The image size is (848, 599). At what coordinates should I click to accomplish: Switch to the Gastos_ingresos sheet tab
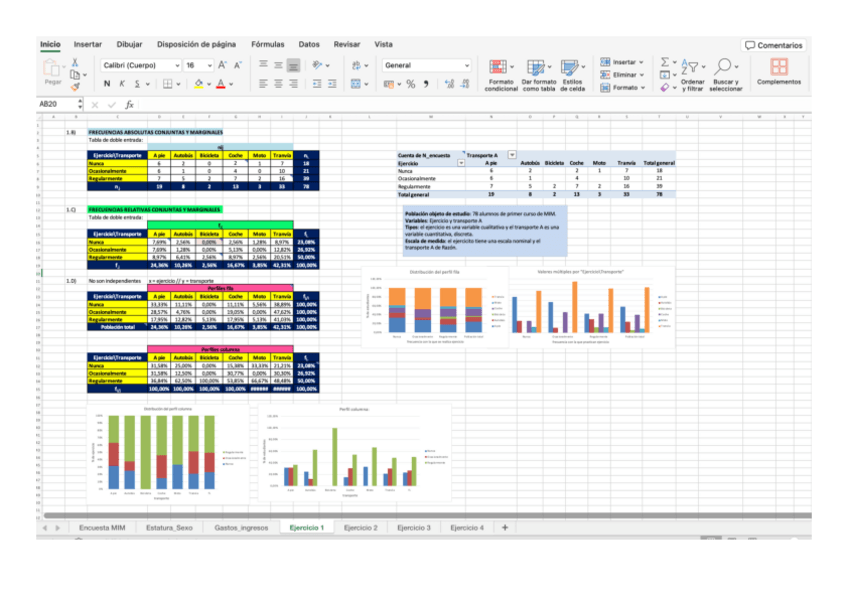241,527
